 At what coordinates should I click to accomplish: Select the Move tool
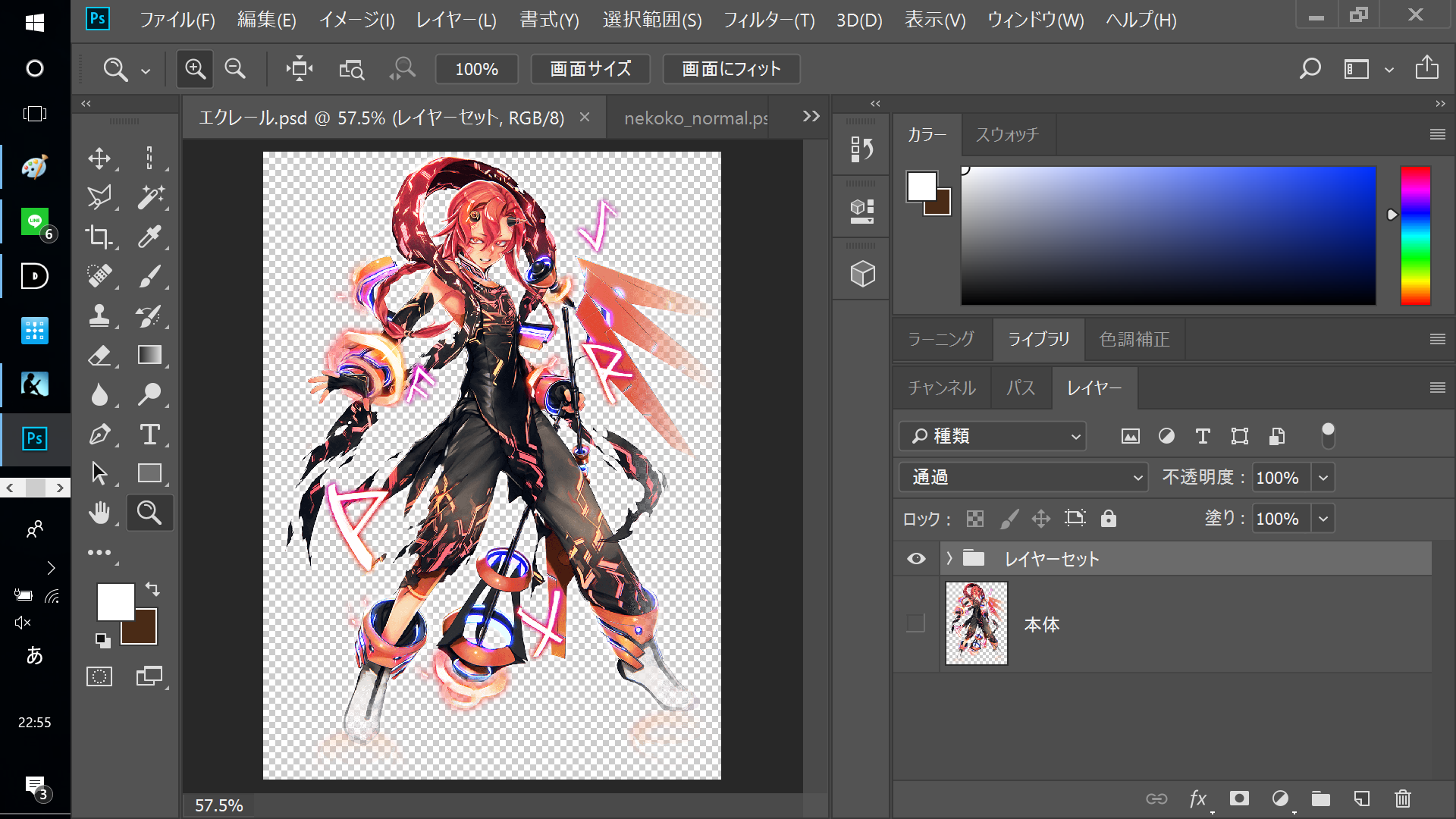pos(99,158)
